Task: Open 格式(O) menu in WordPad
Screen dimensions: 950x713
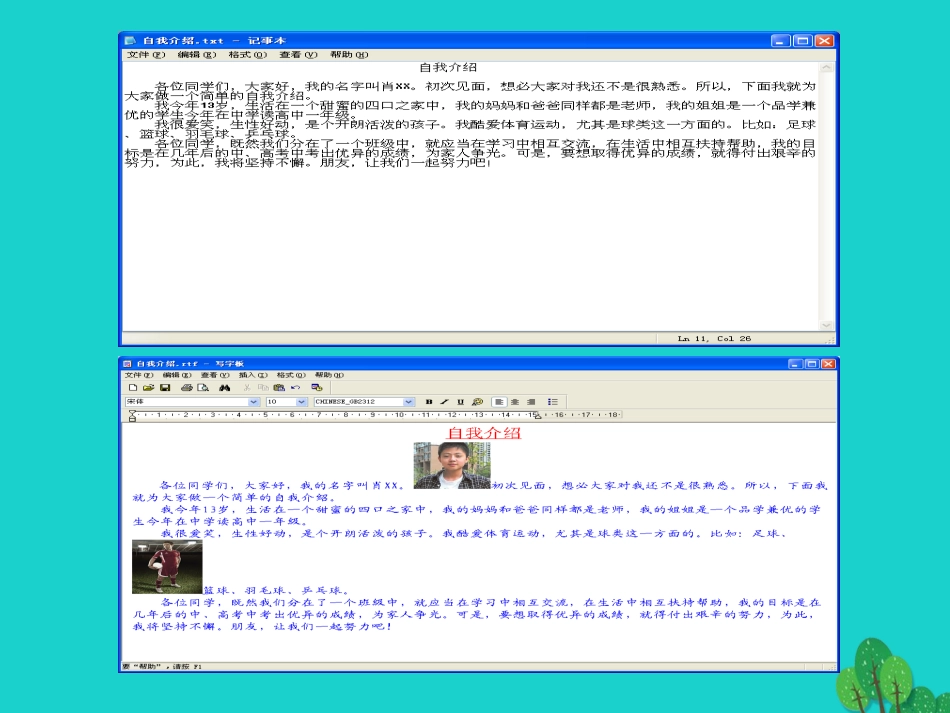Action: click(291, 375)
